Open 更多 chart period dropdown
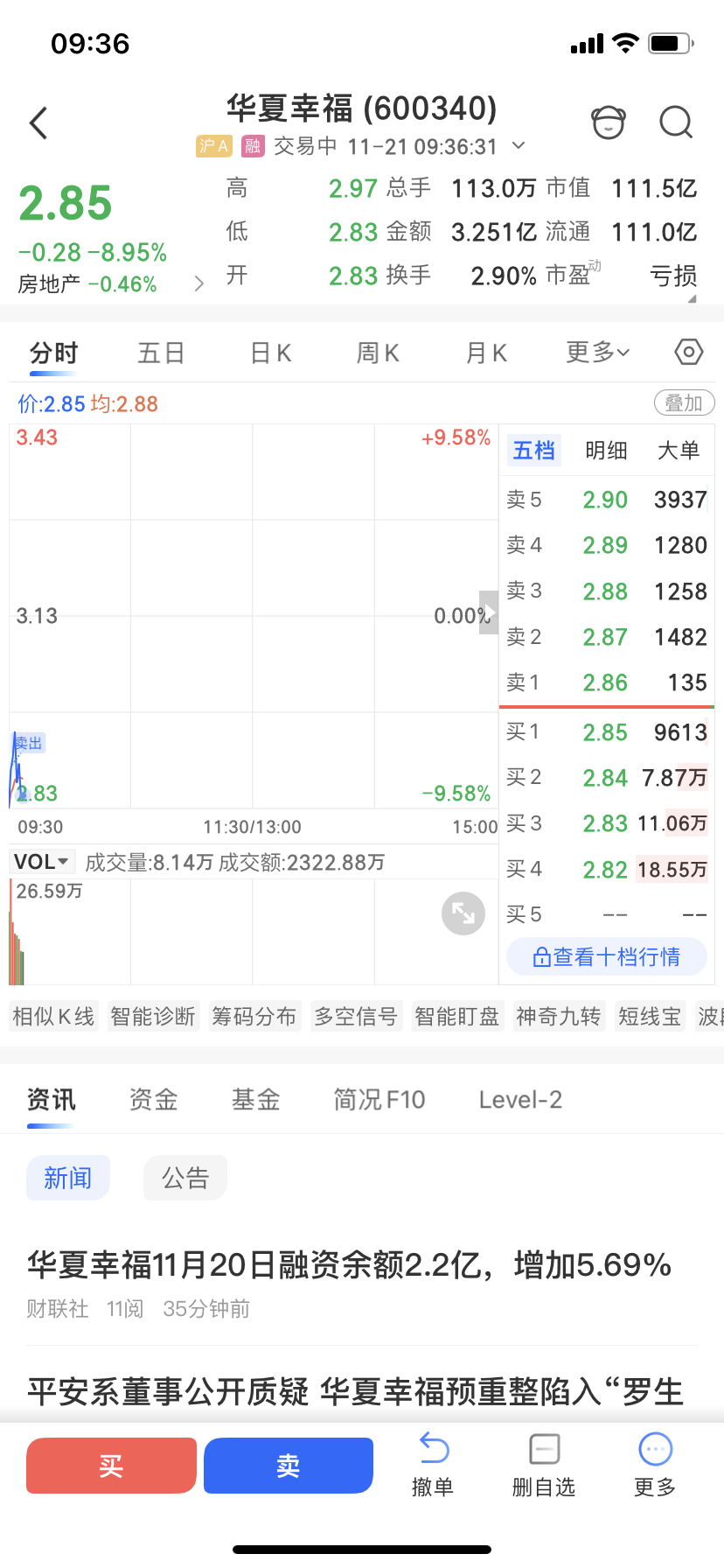Screen dimensions: 724x1568 (x=598, y=353)
